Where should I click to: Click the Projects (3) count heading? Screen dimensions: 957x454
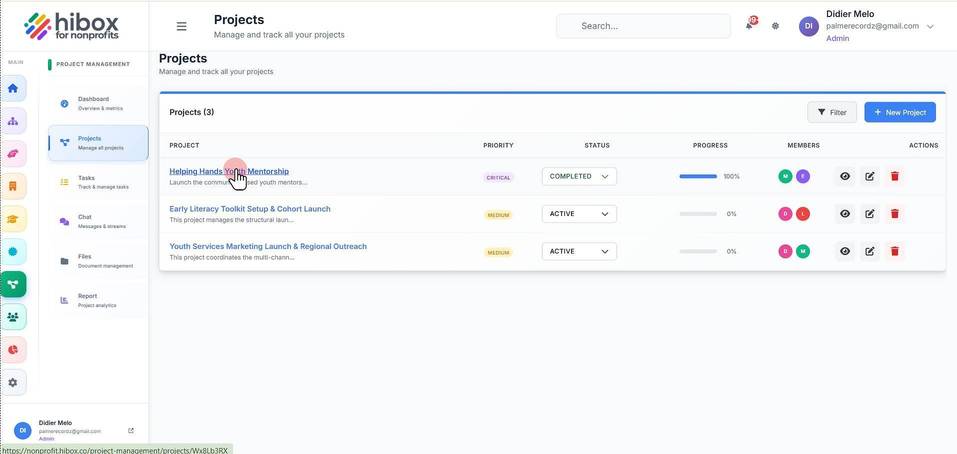tap(192, 112)
